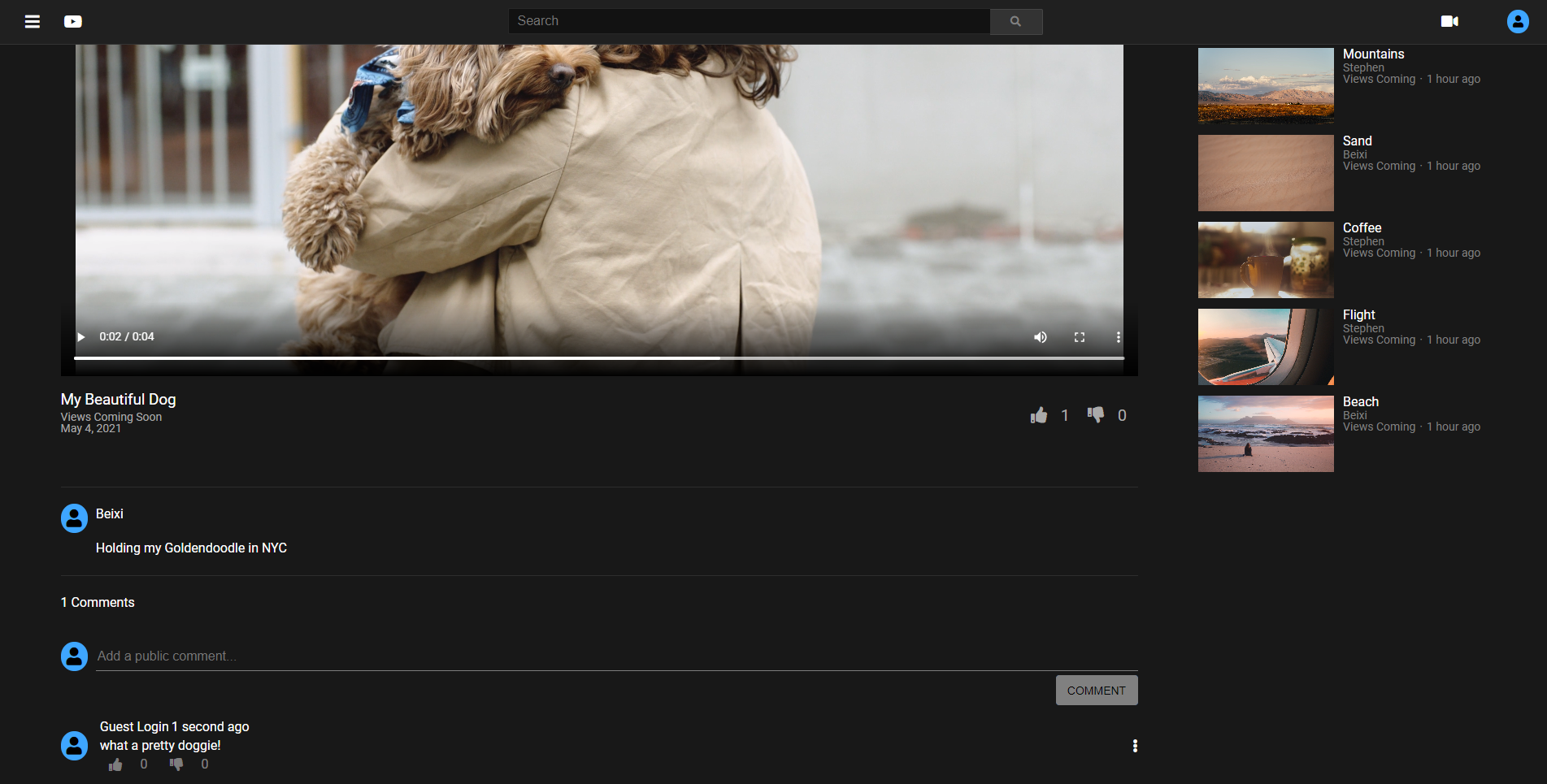
Task: Submit with the COMMENT button
Action: coord(1096,690)
